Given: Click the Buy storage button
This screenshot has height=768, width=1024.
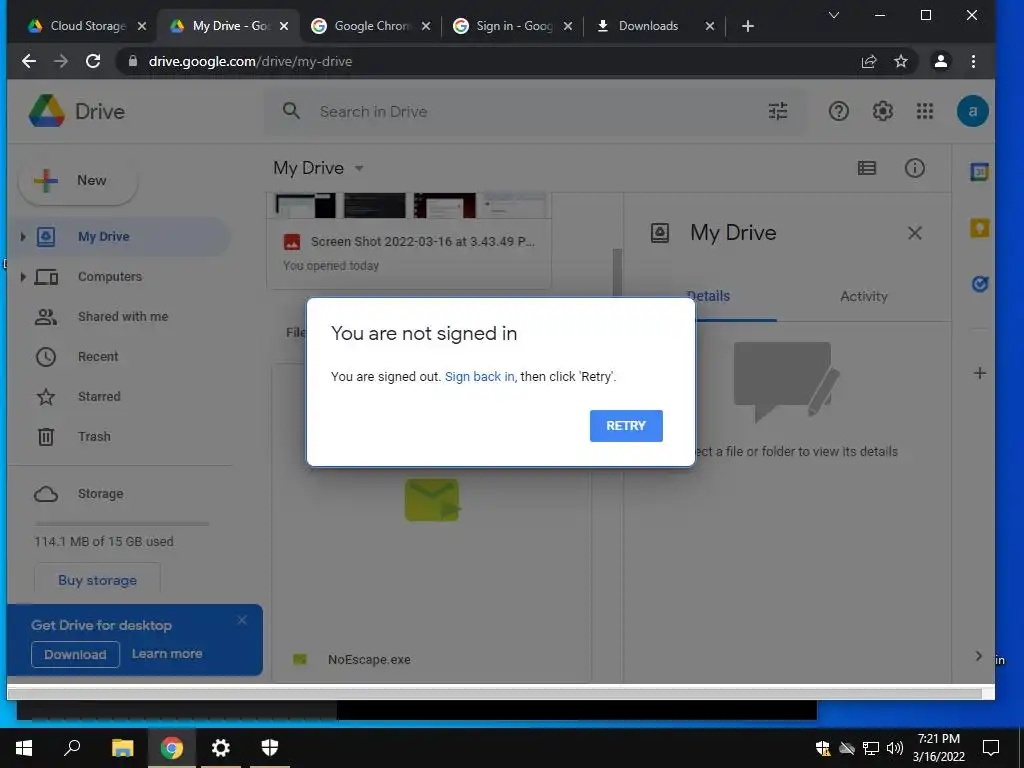Looking at the screenshot, I should pyautogui.click(x=97, y=580).
